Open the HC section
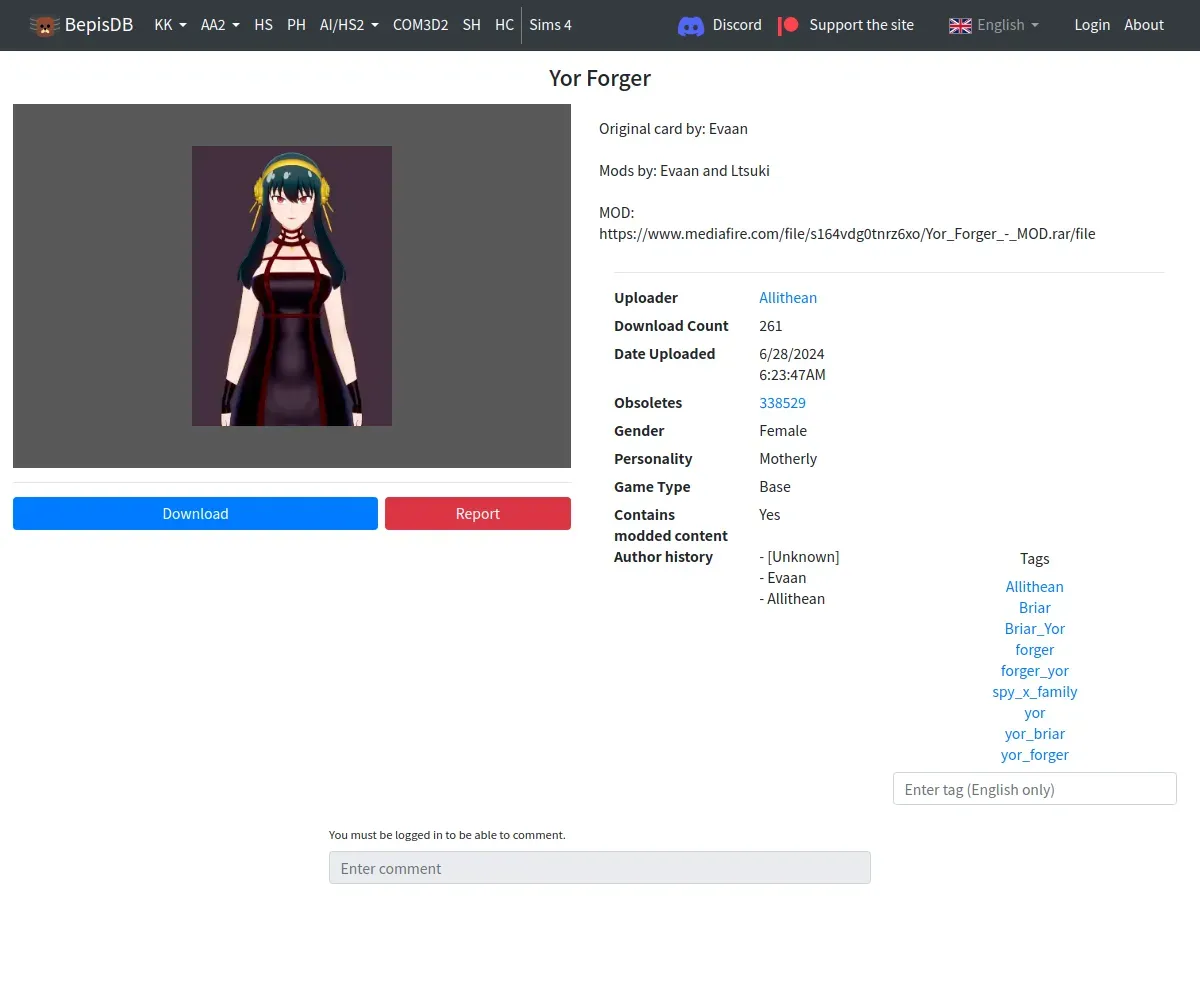 click(504, 25)
